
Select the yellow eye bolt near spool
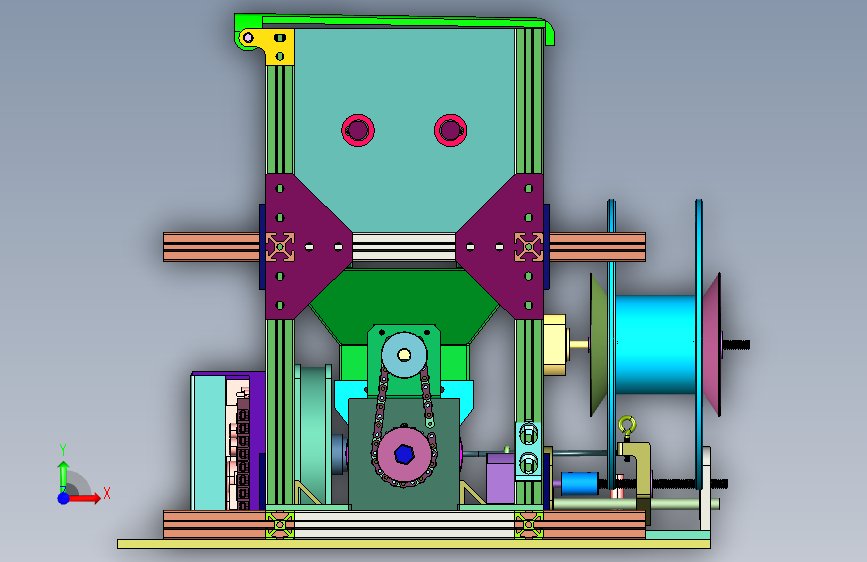click(626, 426)
